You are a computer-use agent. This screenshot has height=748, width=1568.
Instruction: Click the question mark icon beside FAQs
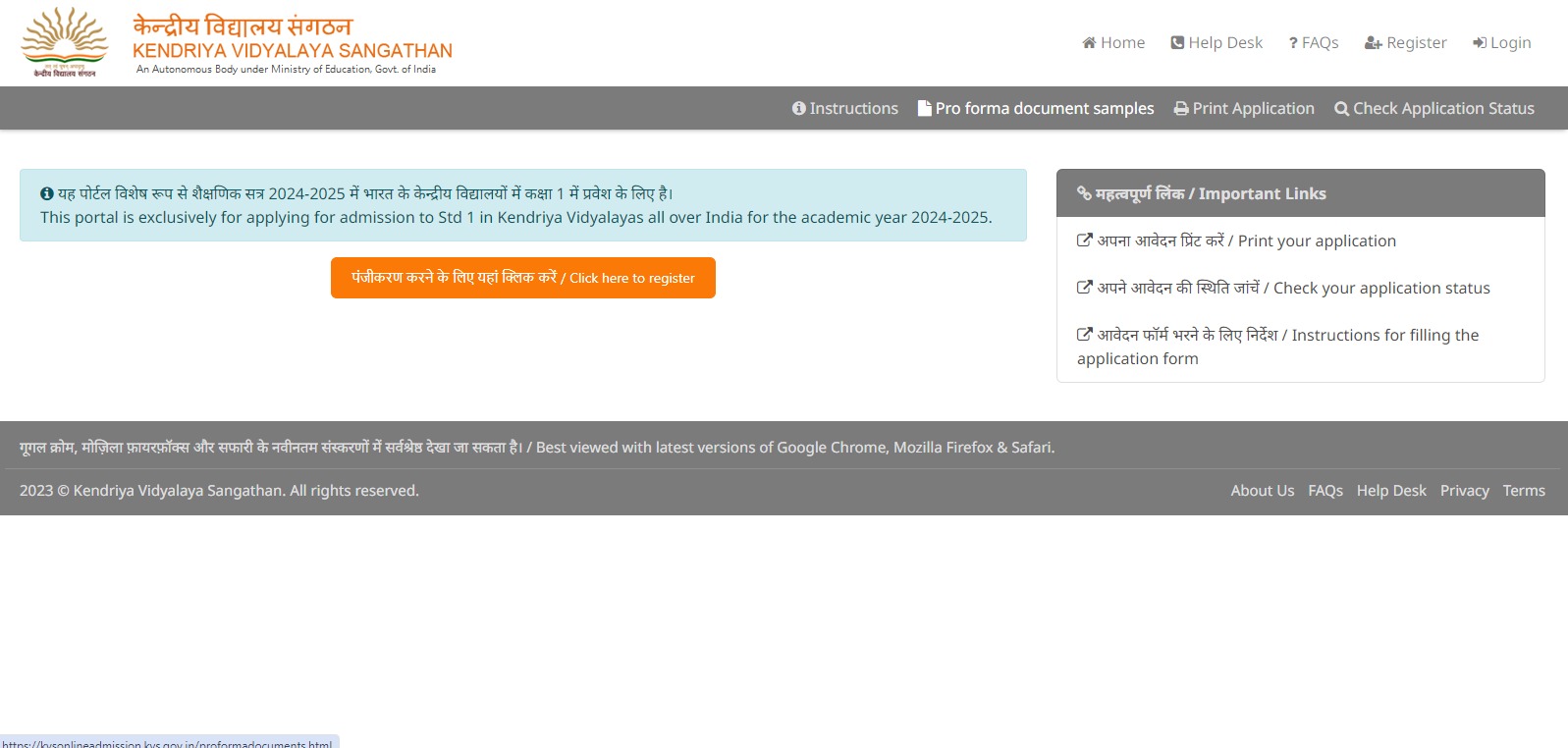(x=1293, y=42)
